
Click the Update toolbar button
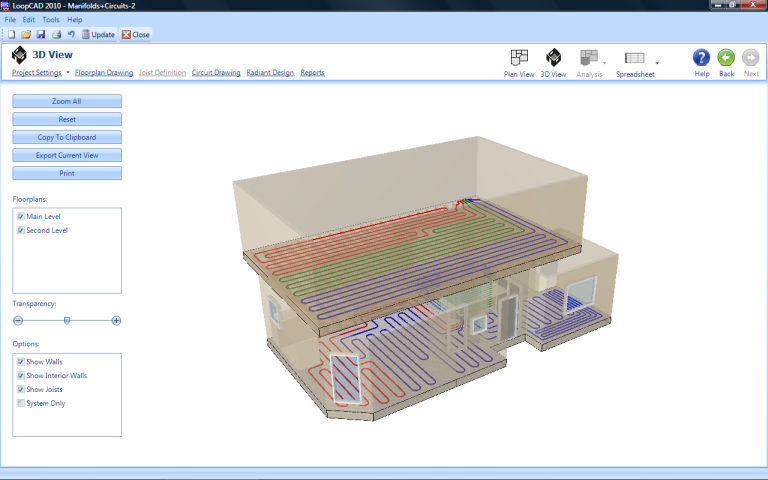[x=98, y=34]
